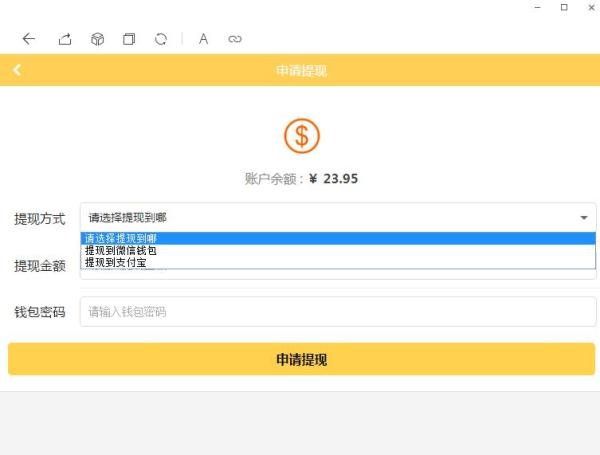Click the 提现方式 label

pyautogui.click(x=39, y=219)
